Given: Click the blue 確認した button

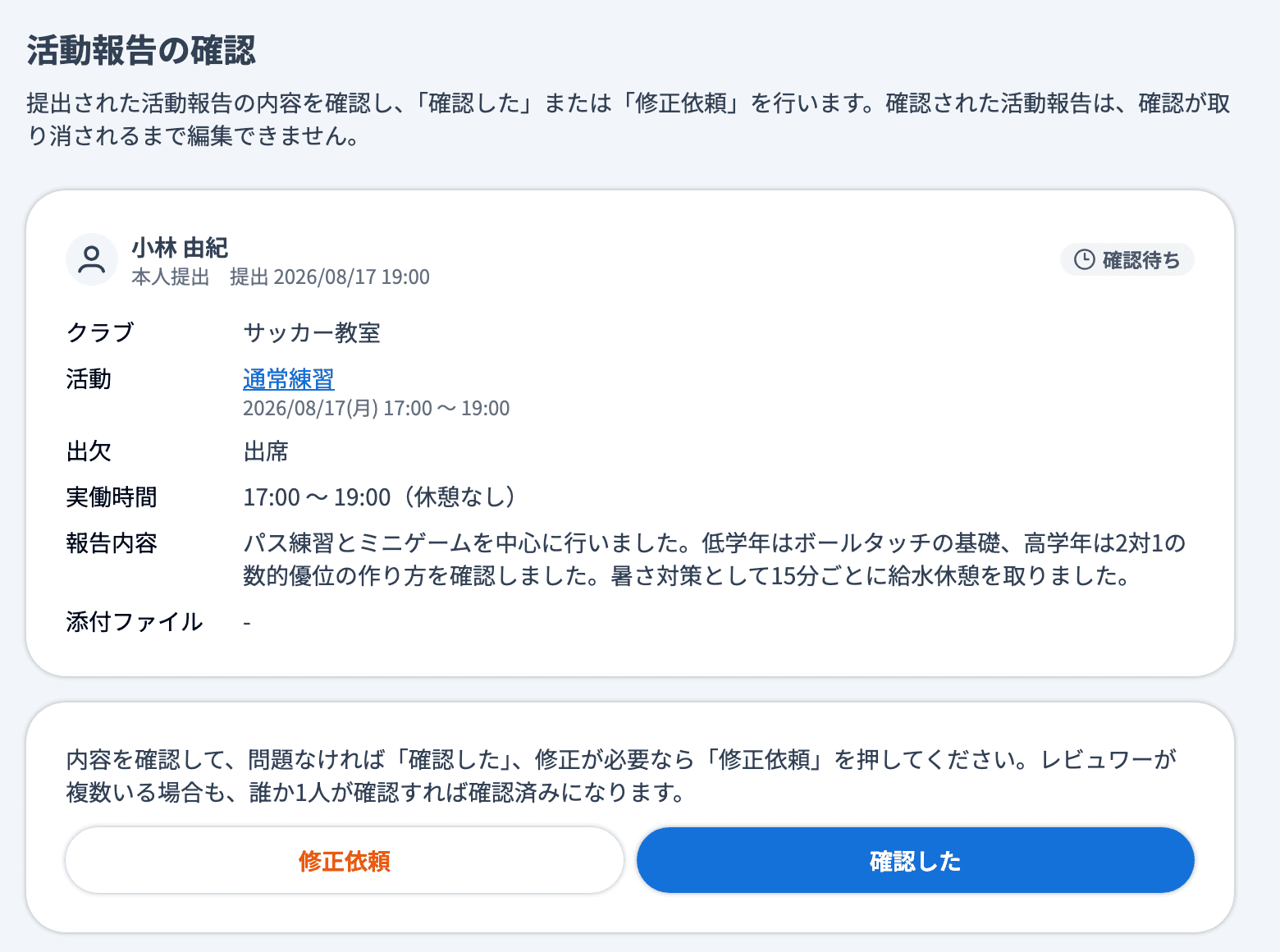Looking at the screenshot, I should [x=916, y=860].
